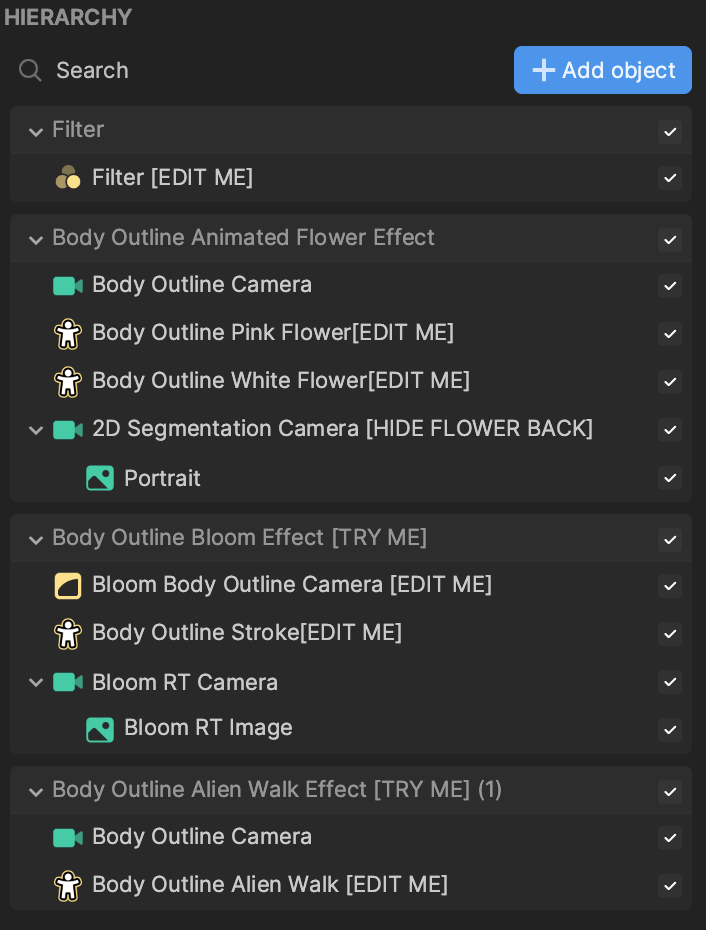
Task: Collapse the Filter group
Action: (x=36, y=131)
